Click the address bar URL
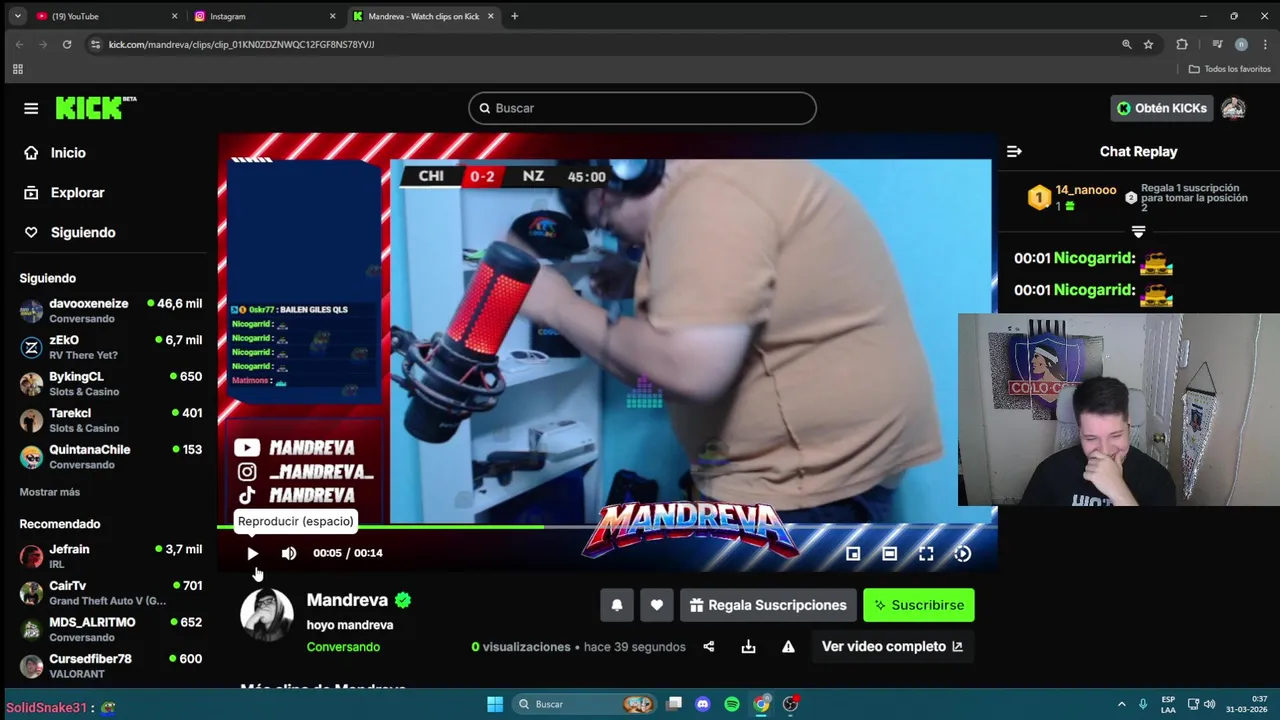This screenshot has width=1280, height=720. pos(241,44)
